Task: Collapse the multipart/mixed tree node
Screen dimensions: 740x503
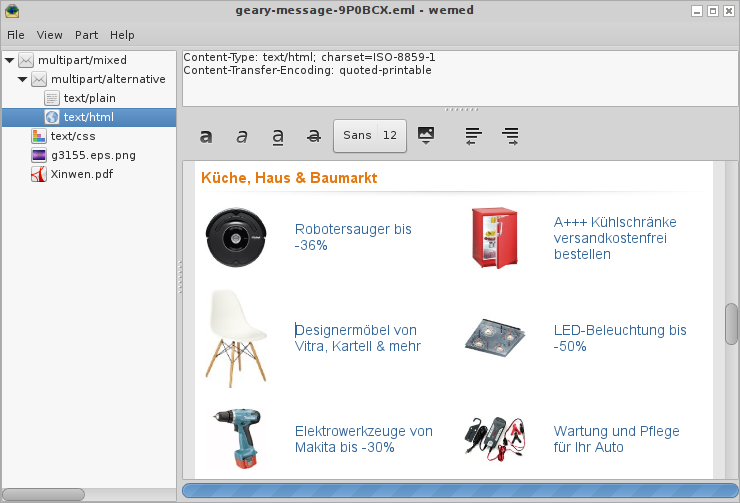Action: (x=9, y=60)
